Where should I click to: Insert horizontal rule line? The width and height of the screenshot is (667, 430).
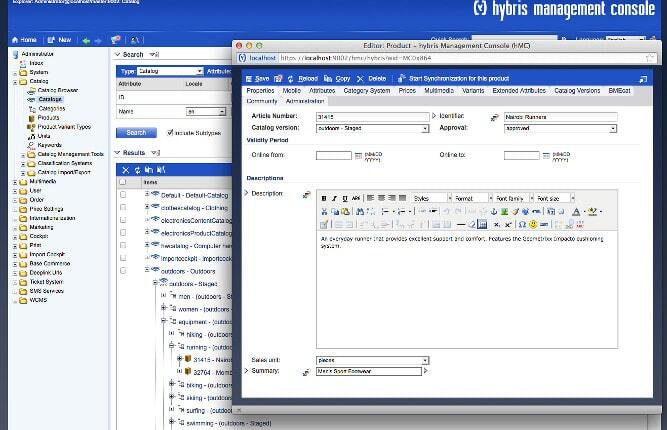pos(461,225)
